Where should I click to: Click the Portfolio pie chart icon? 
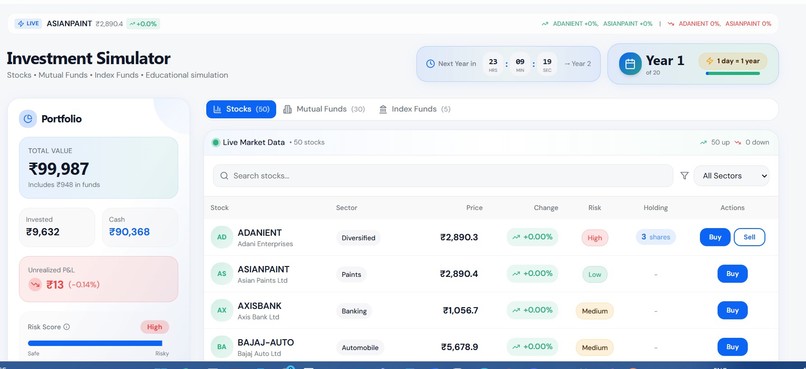28,119
